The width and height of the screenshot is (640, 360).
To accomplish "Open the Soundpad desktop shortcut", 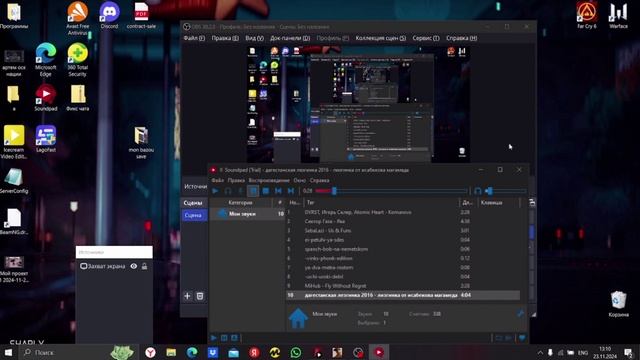I will click(x=46, y=98).
